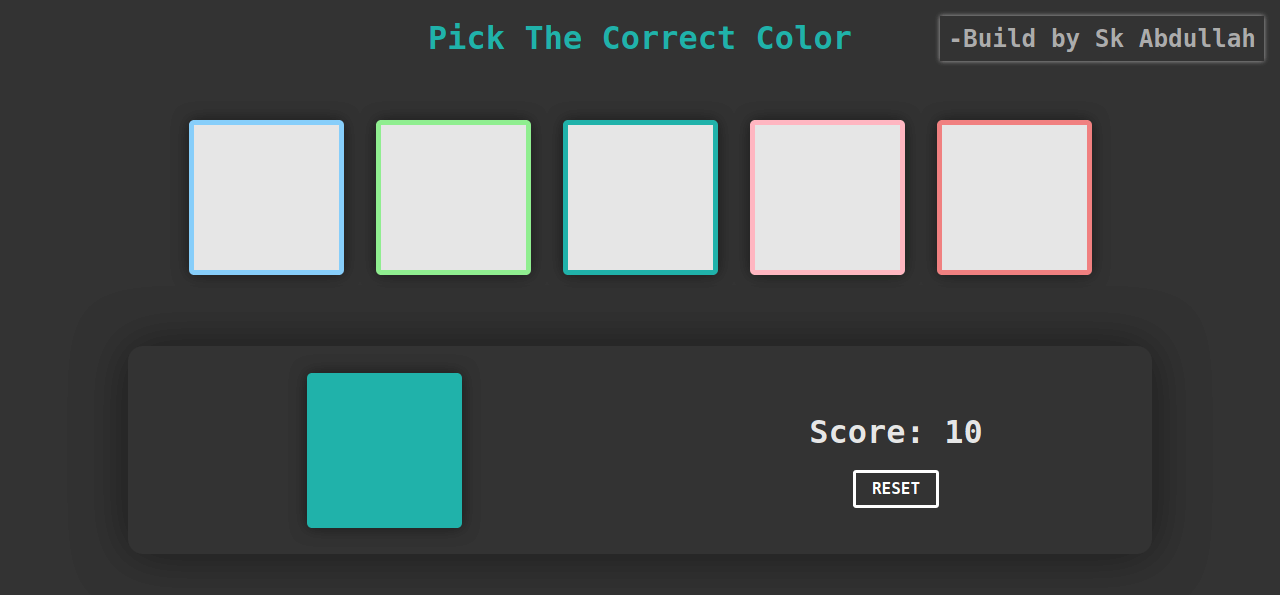
Task: Click the last box in the row
Action: [x=1014, y=197]
